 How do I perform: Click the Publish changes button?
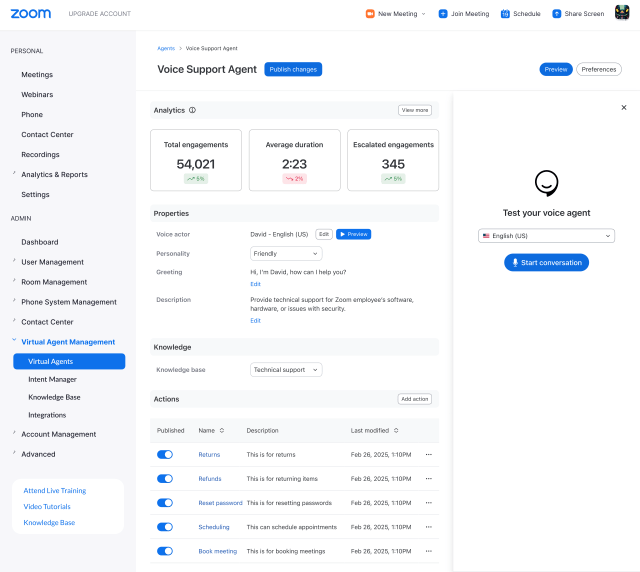(293, 69)
